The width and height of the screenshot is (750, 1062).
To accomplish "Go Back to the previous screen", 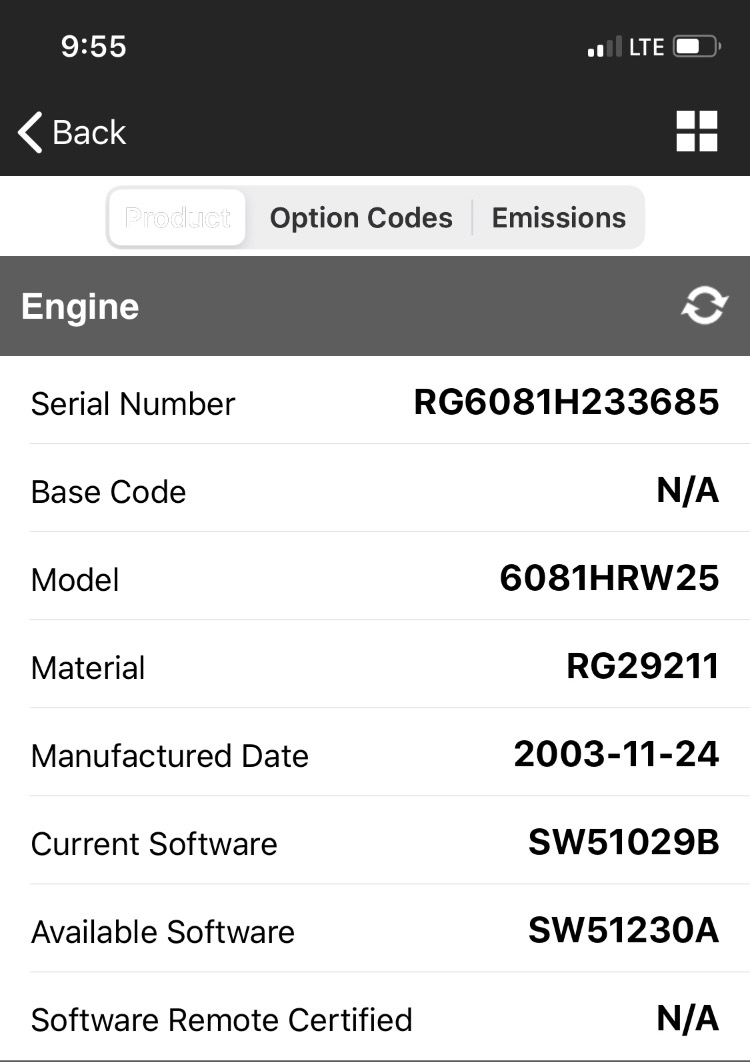I will tap(72, 132).
